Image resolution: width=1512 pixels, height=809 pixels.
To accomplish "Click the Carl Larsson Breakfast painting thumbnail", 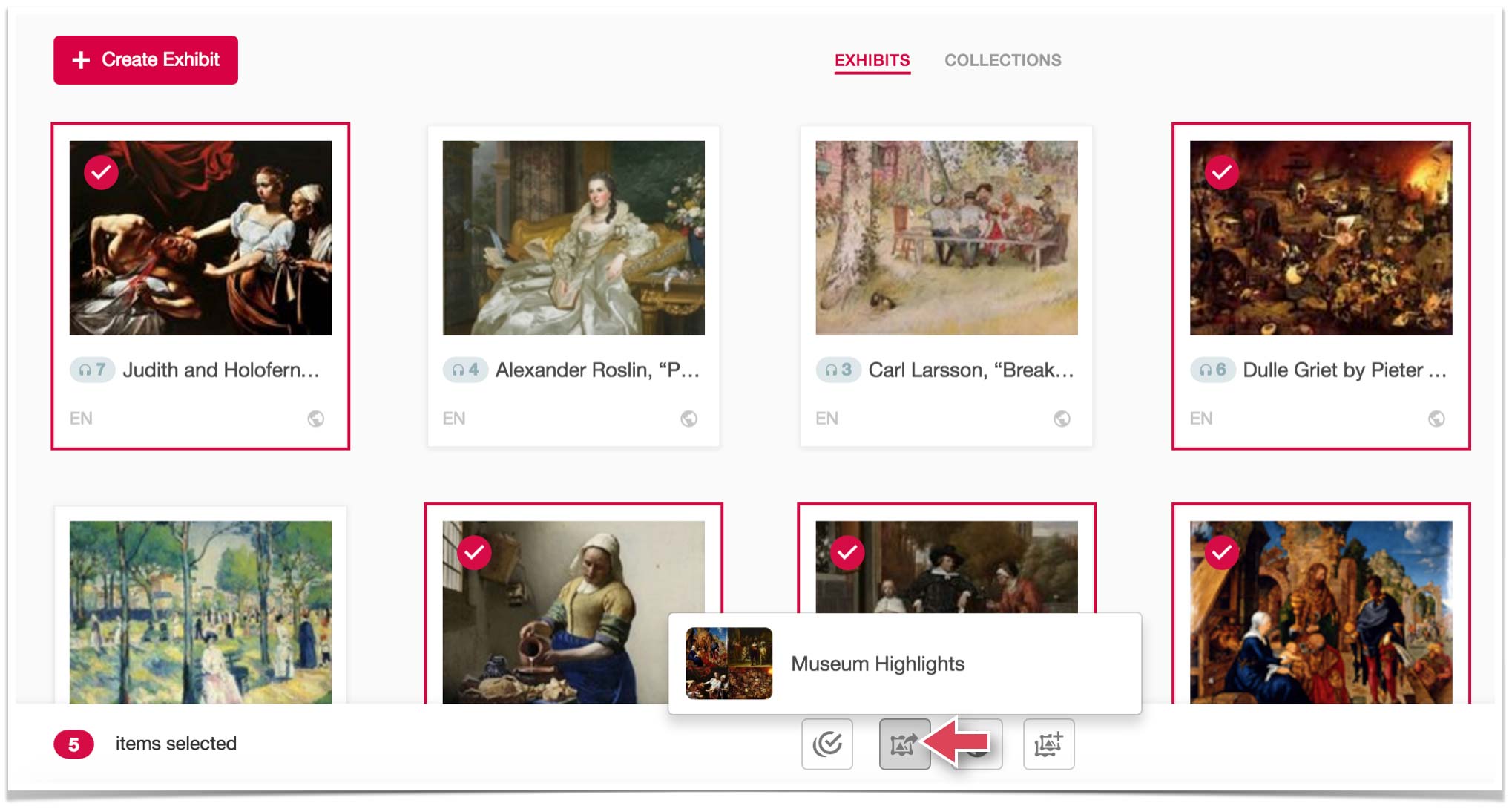I will 946,238.
